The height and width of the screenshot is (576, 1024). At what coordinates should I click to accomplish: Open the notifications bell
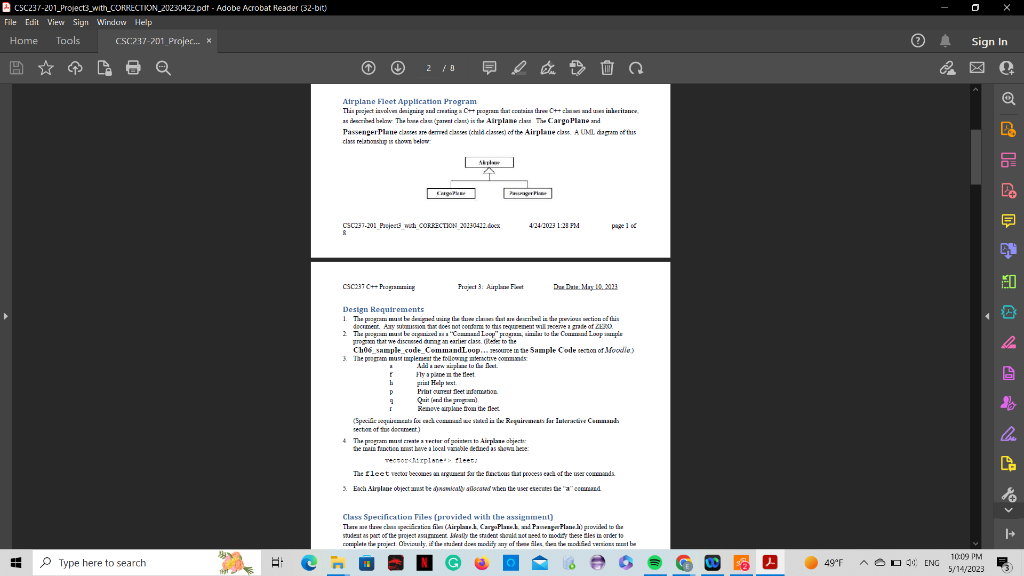pos(945,40)
